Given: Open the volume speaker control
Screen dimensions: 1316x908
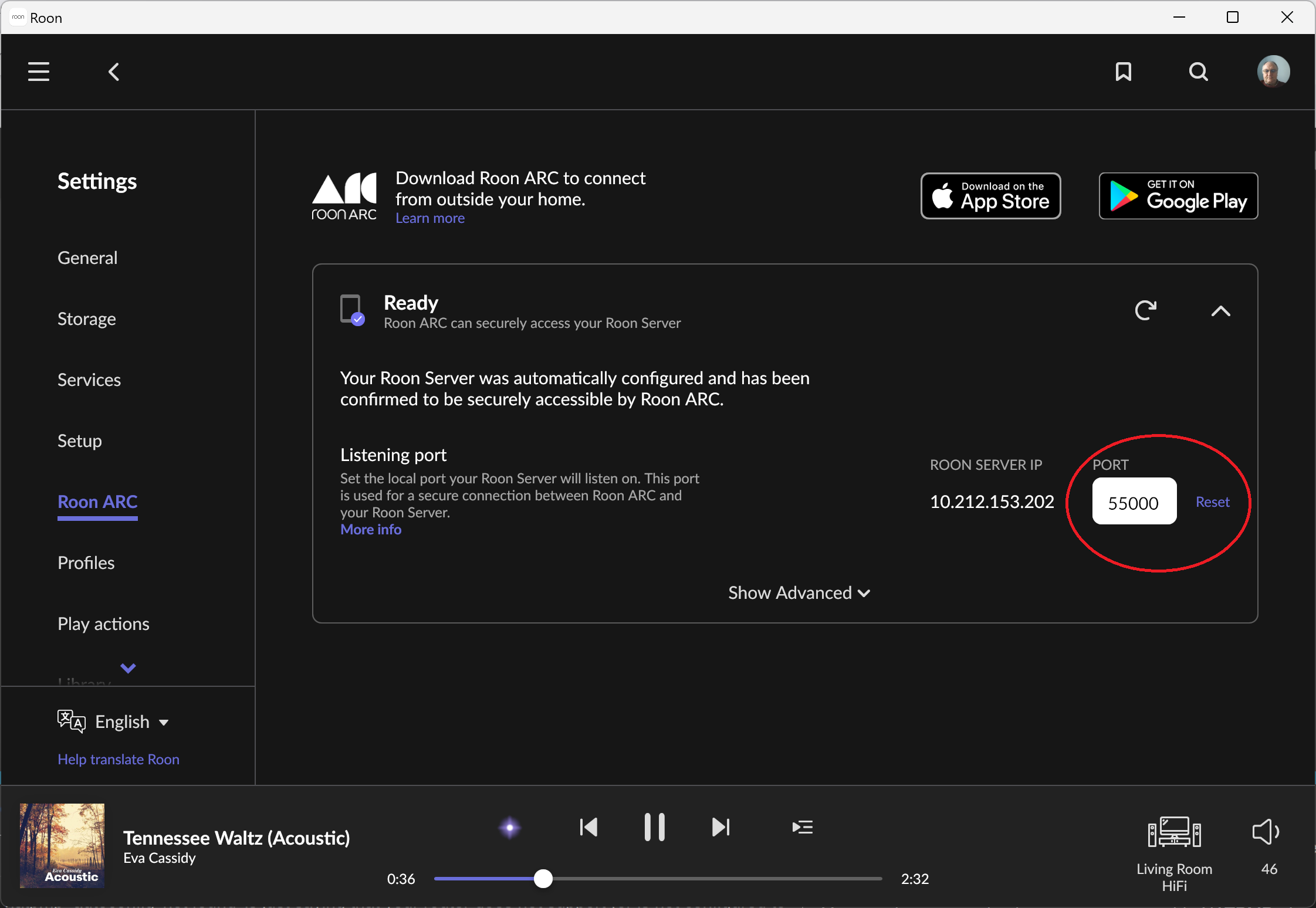Looking at the screenshot, I should pyautogui.click(x=1266, y=832).
